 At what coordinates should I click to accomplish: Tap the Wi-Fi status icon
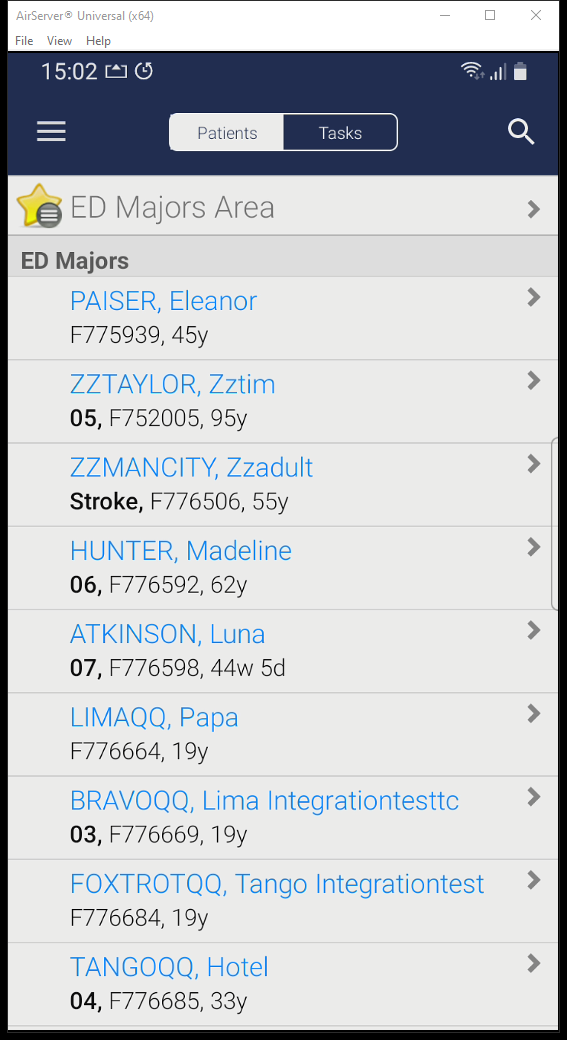(x=473, y=71)
